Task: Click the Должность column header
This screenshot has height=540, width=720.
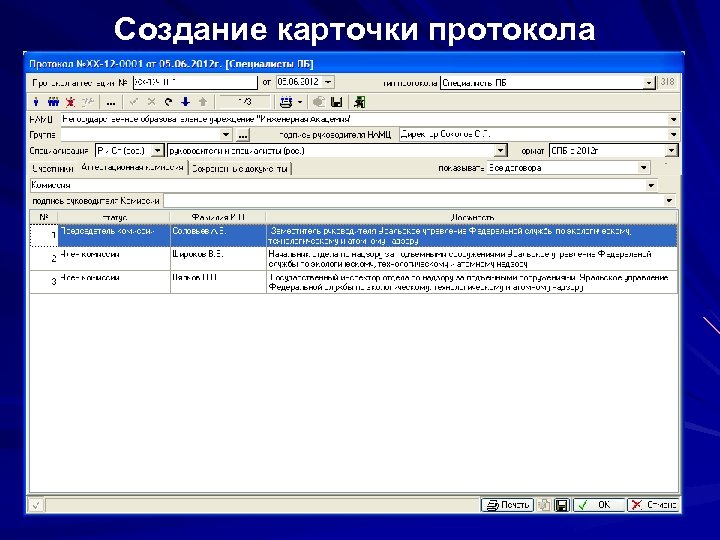Action: (472, 217)
